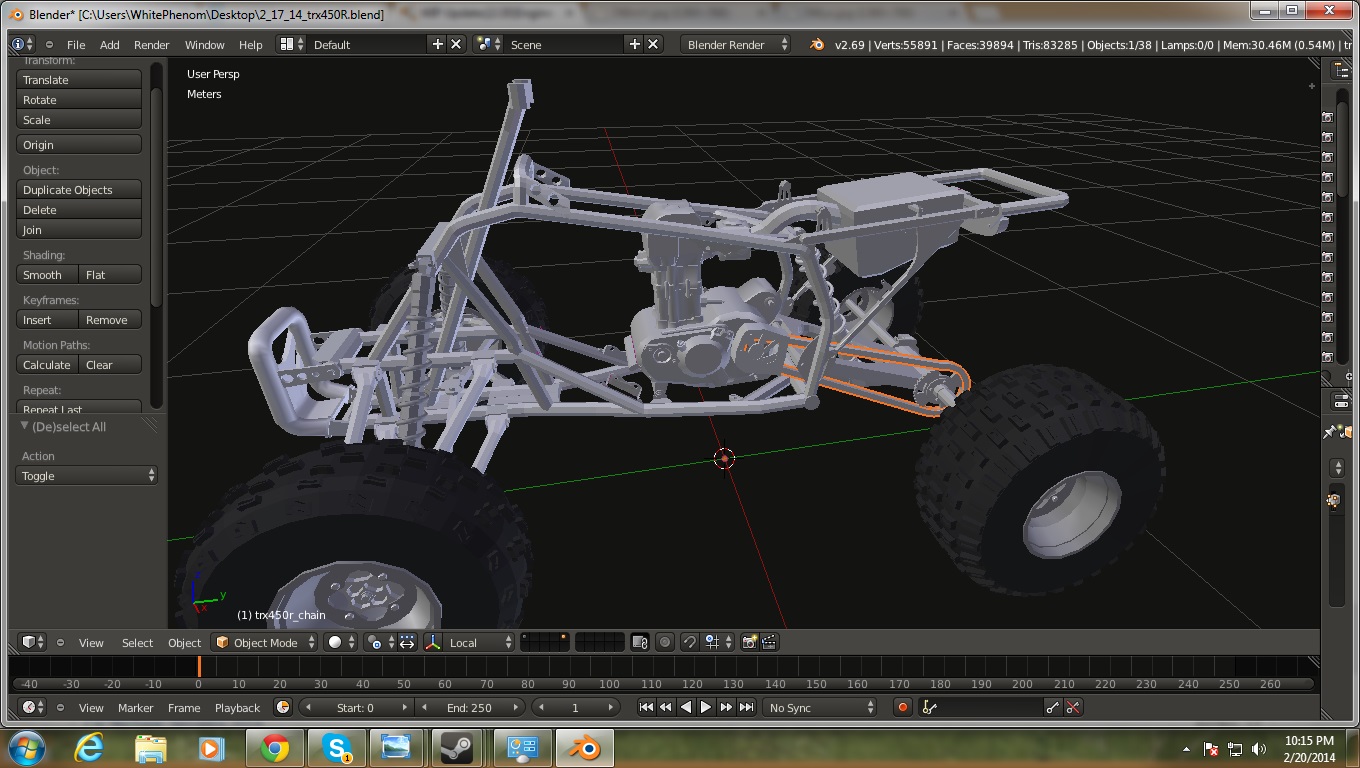This screenshot has height=768, width=1360.
Task: Click the delete keyframe icon in timeline
Action: pyautogui.click(x=1073, y=707)
